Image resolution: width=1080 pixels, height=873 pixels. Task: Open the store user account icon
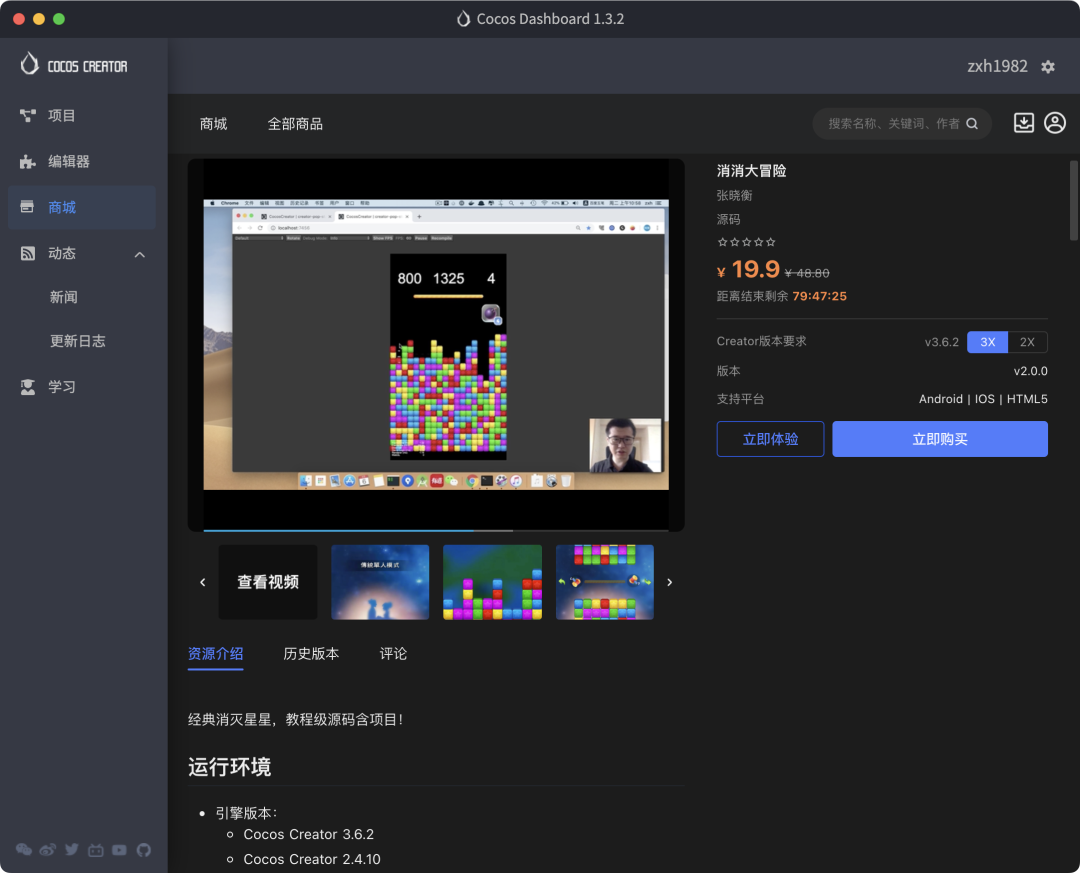(1055, 123)
